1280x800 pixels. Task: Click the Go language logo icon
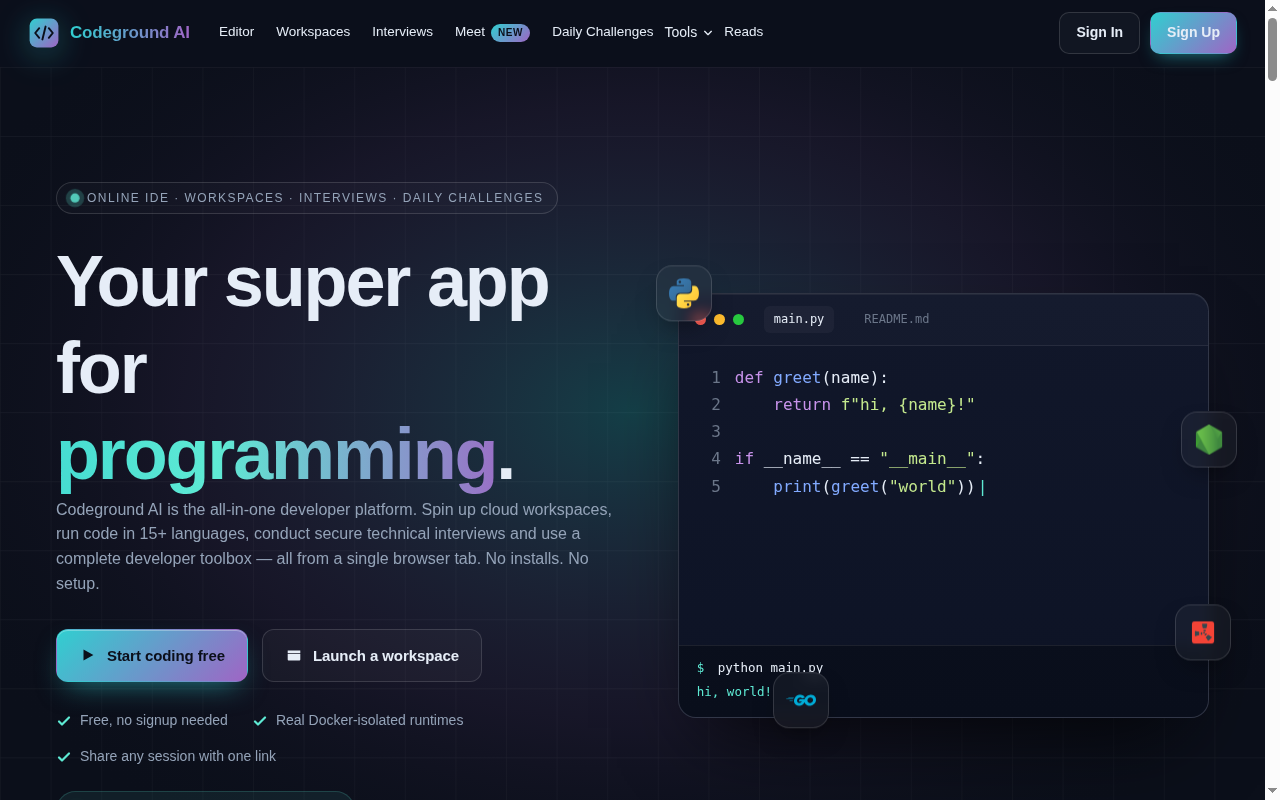(801, 700)
